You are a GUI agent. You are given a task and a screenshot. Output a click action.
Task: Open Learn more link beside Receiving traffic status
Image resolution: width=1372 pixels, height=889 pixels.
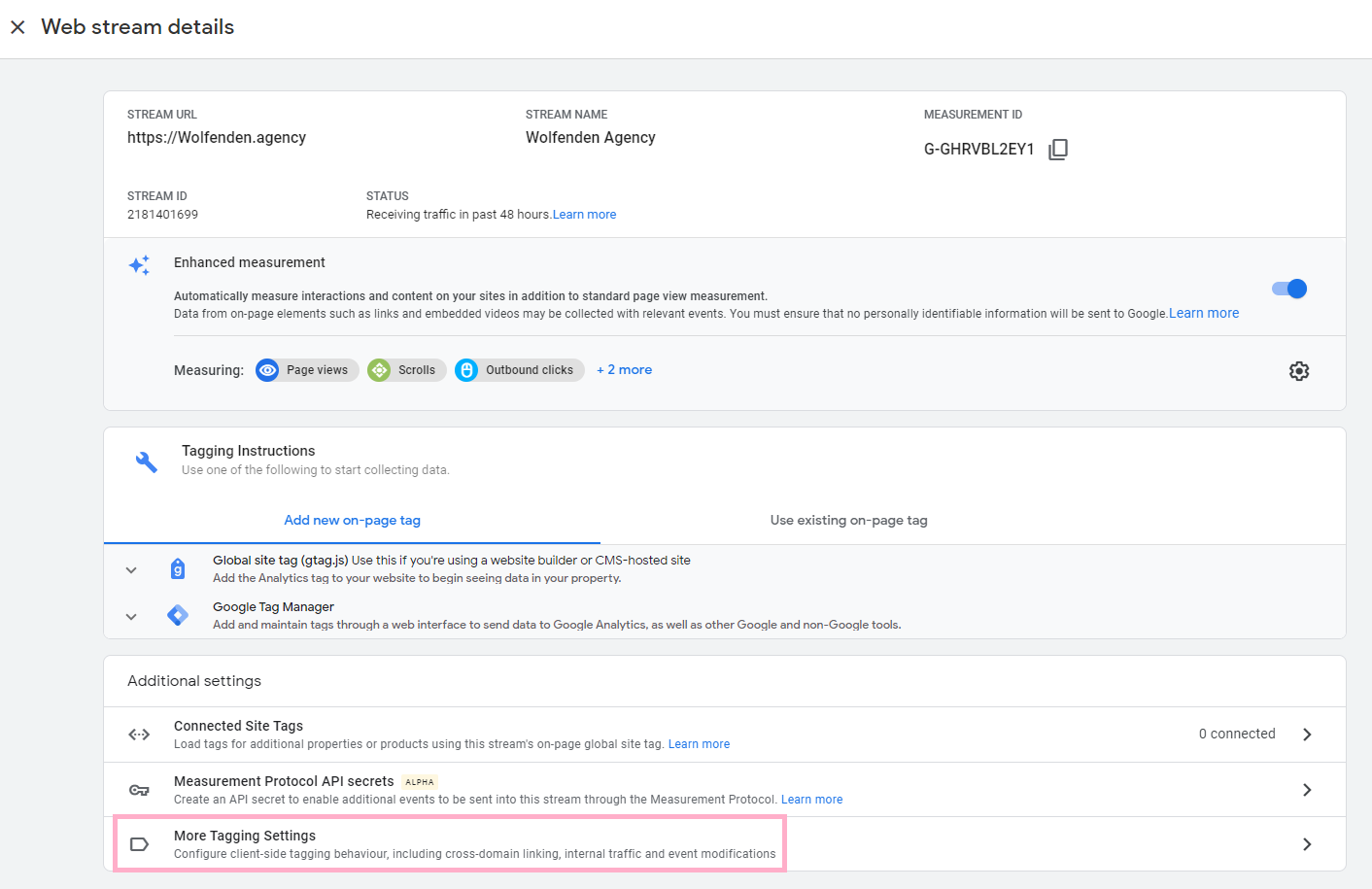pos(584,215)
